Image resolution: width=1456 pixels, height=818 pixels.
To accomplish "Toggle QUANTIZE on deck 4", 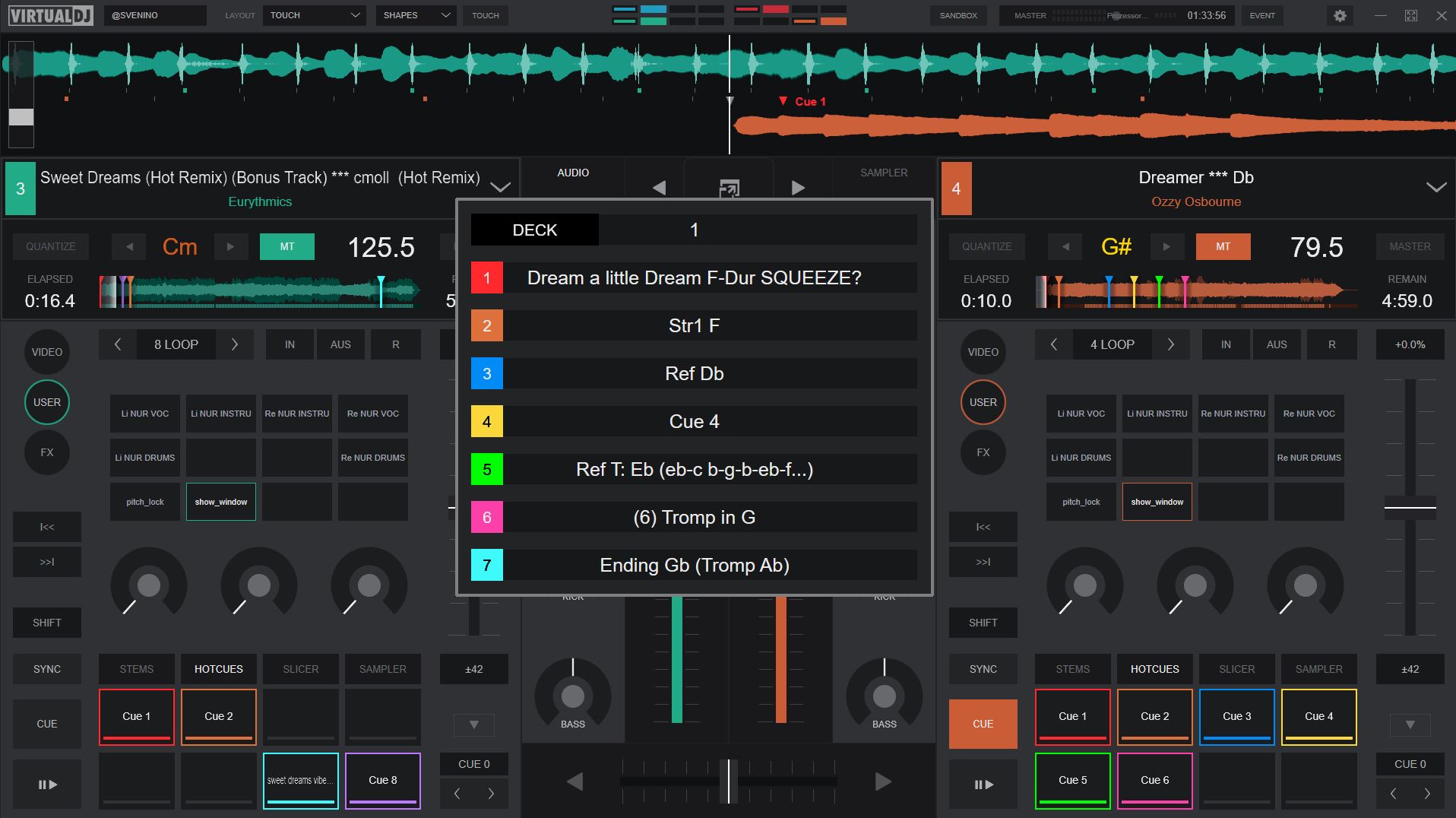I will click(x=987, y=246).
